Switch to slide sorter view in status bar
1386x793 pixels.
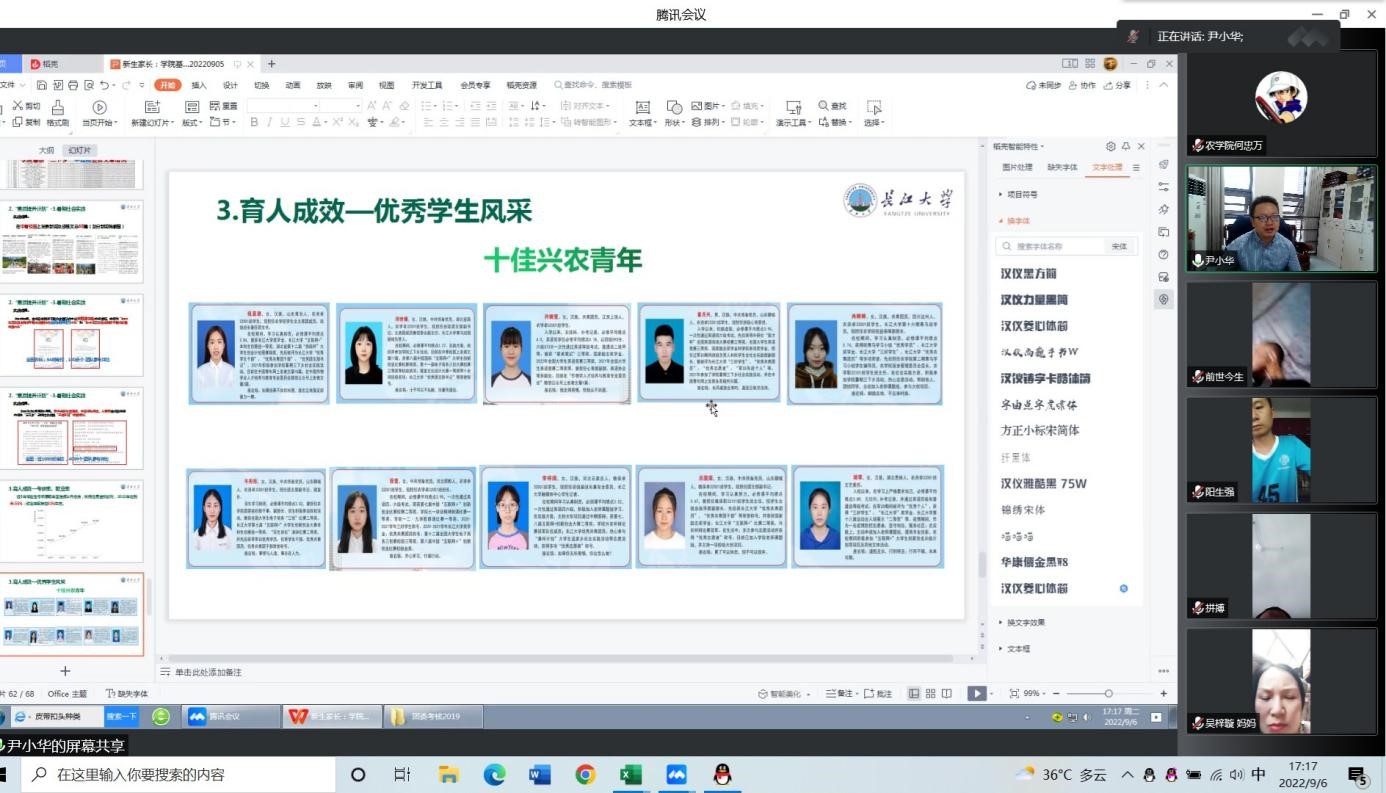[x=930, y=693]
